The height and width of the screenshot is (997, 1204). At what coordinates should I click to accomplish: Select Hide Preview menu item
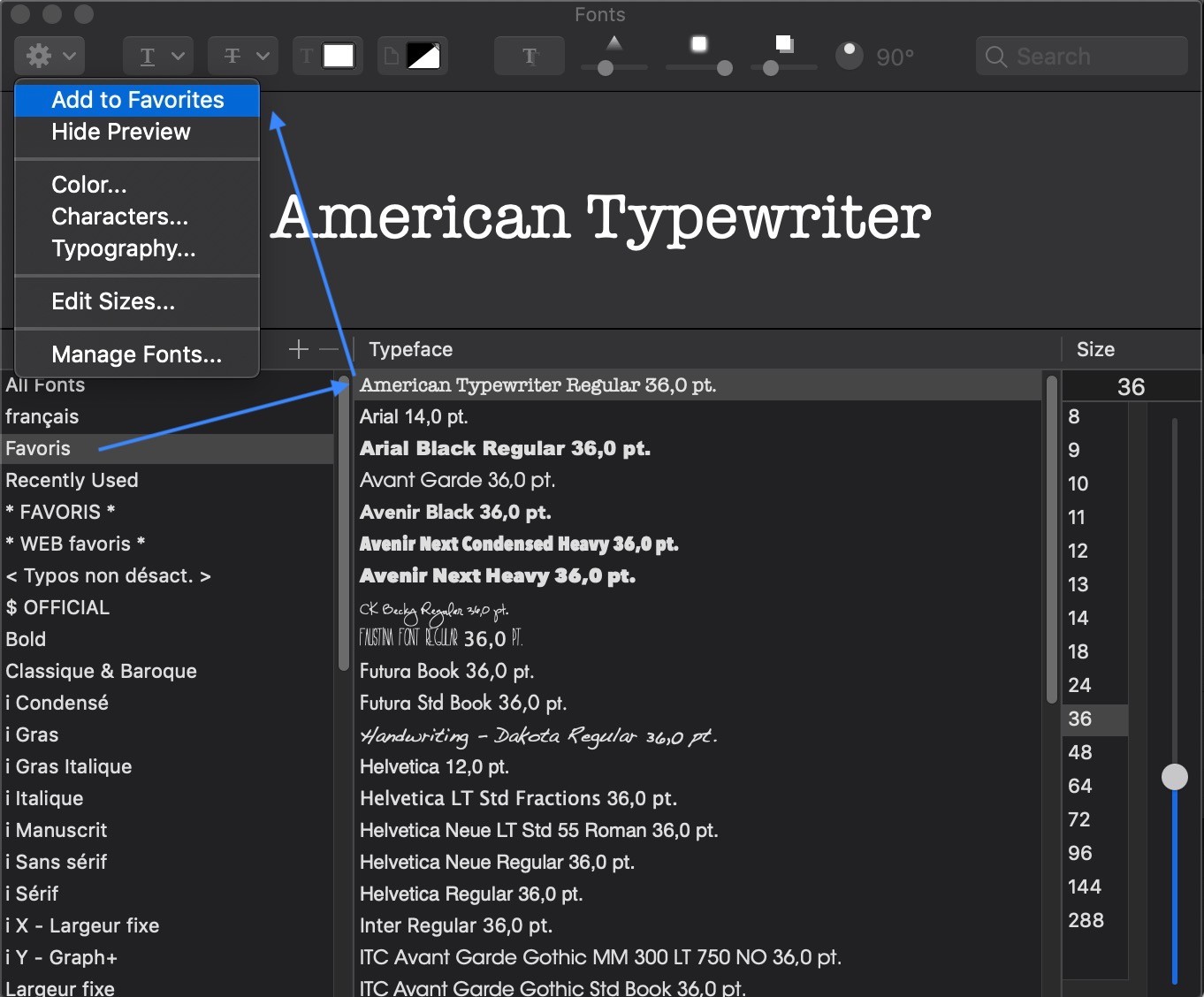point(121,132)
